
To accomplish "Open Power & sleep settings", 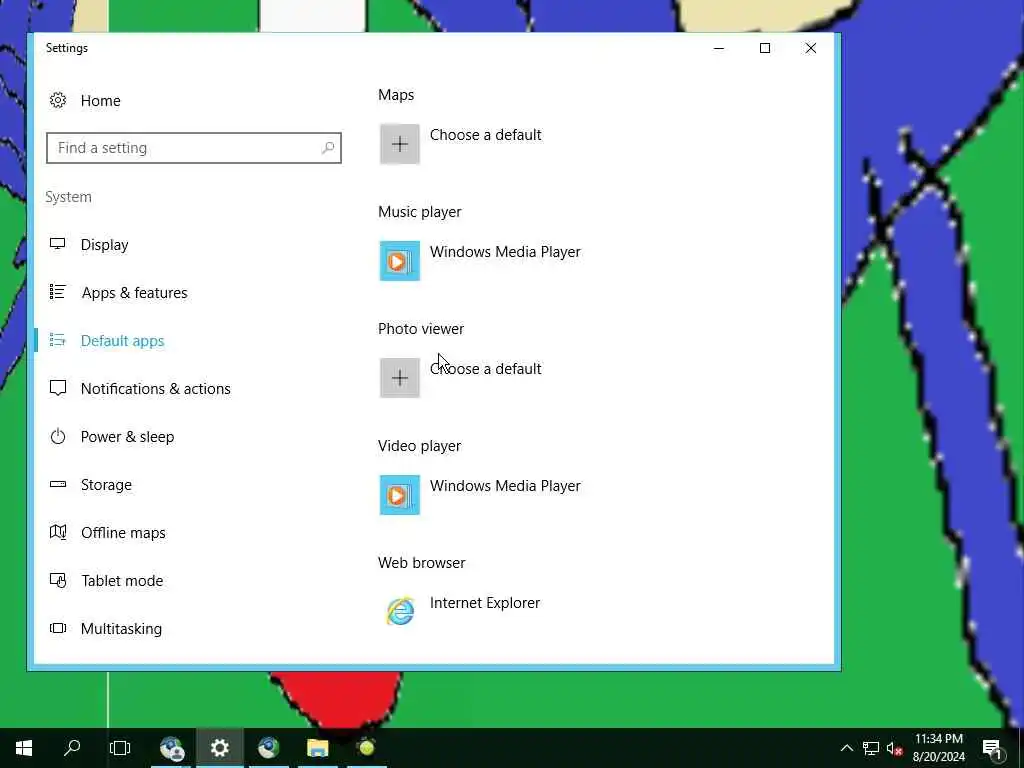I will coord(127,437).
